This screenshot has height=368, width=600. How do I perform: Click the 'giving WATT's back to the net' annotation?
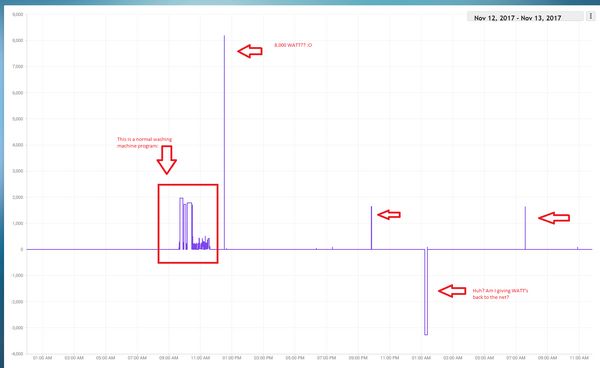coord(500,294)
